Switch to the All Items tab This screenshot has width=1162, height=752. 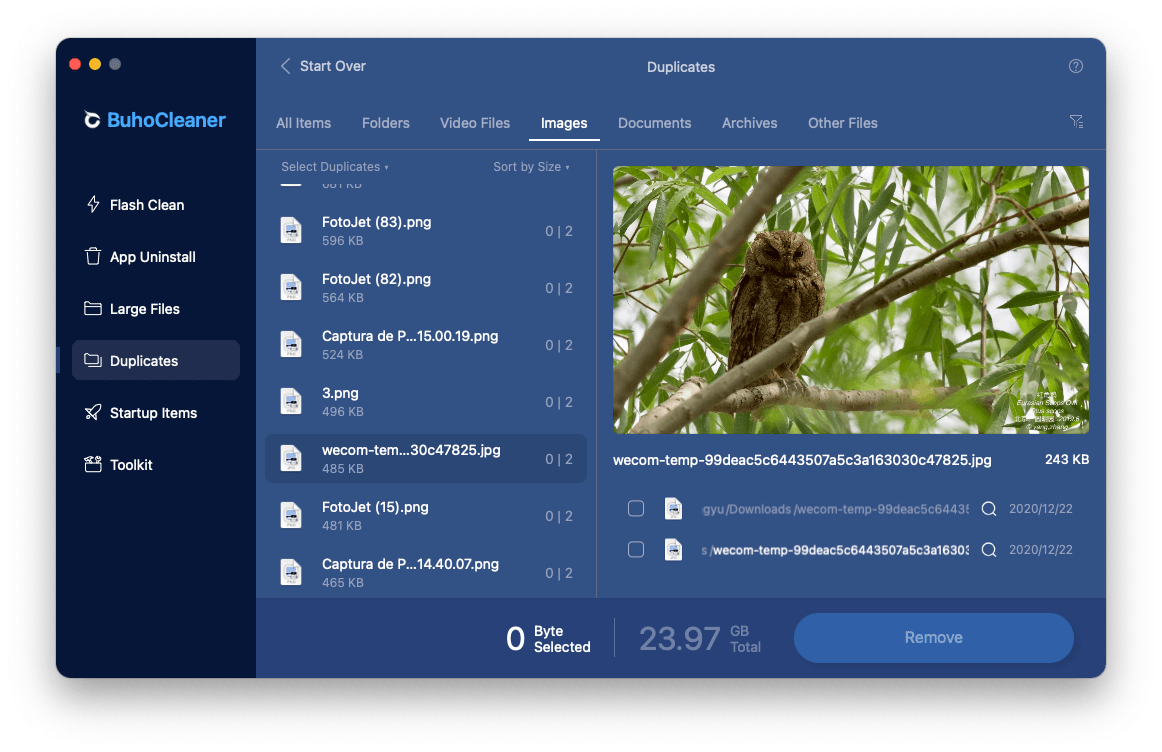pyautogui.click(x=303, y=123)
